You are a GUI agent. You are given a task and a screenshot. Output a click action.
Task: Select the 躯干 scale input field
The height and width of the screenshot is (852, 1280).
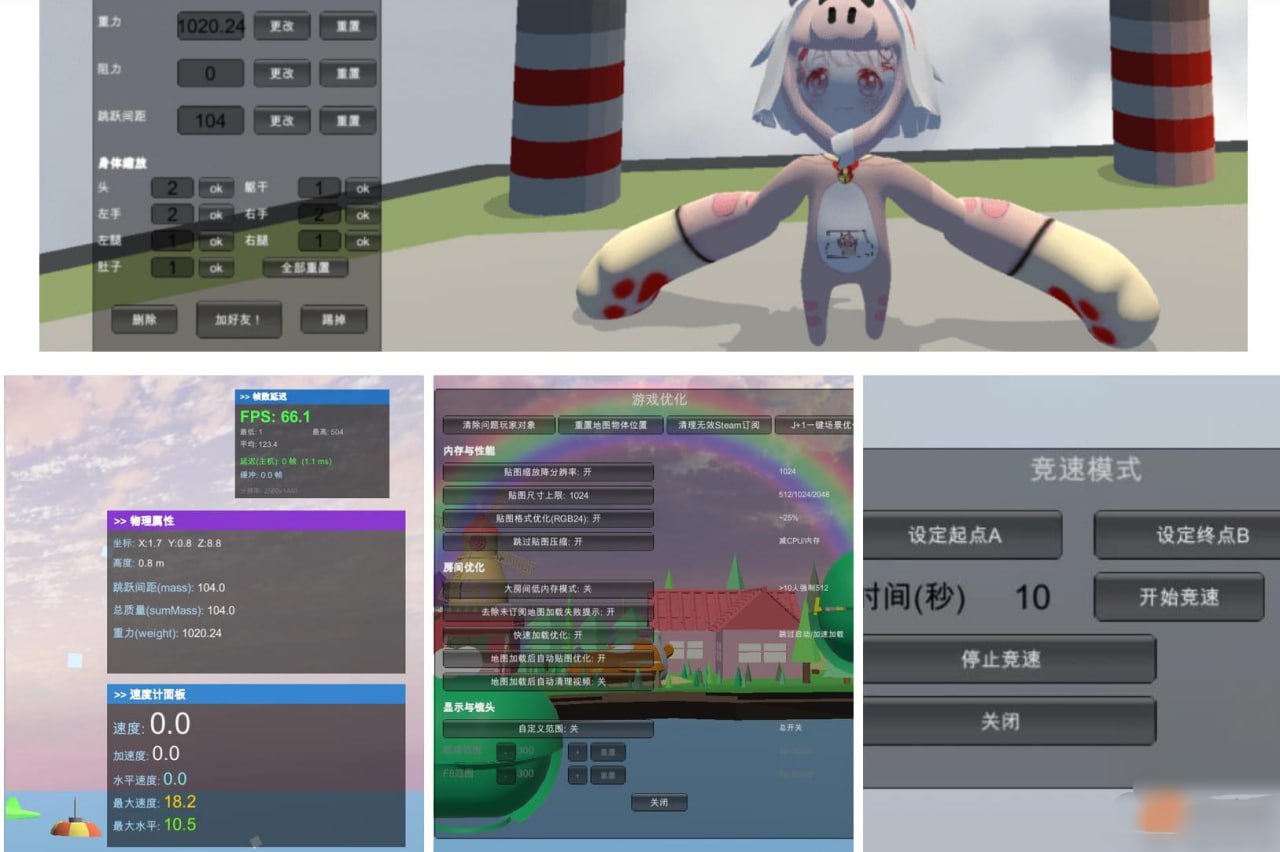(320, 188)
